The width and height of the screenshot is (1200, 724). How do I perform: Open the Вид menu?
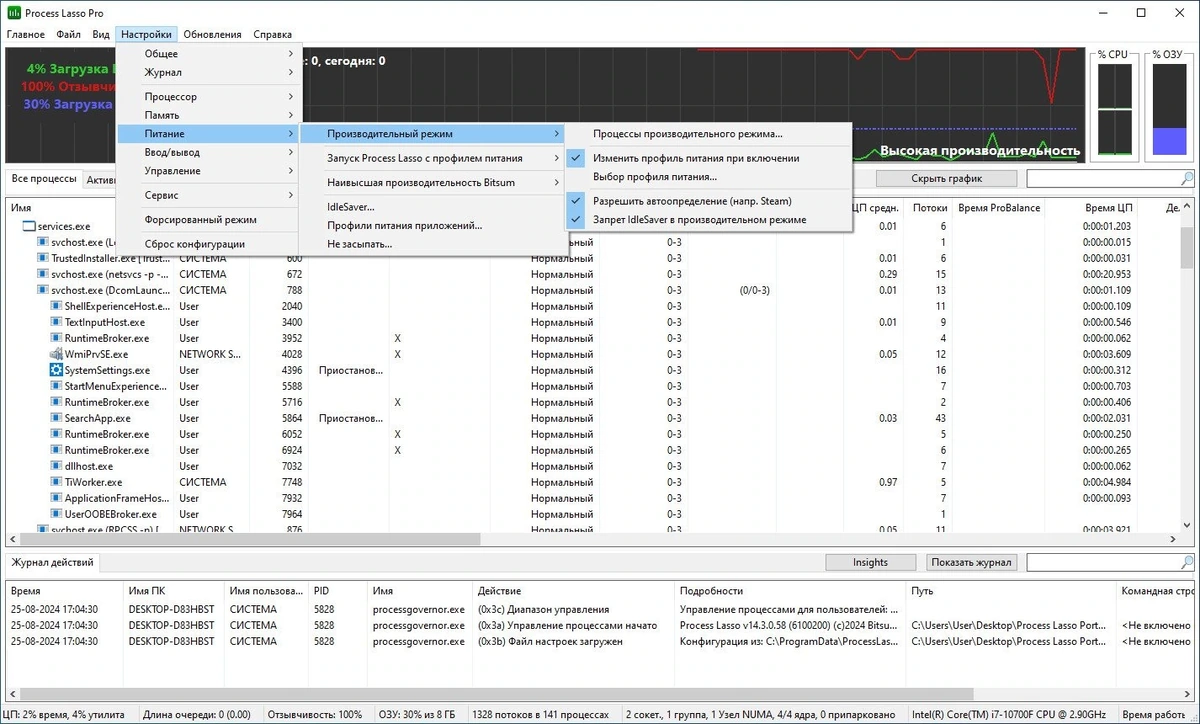point(101,34)
